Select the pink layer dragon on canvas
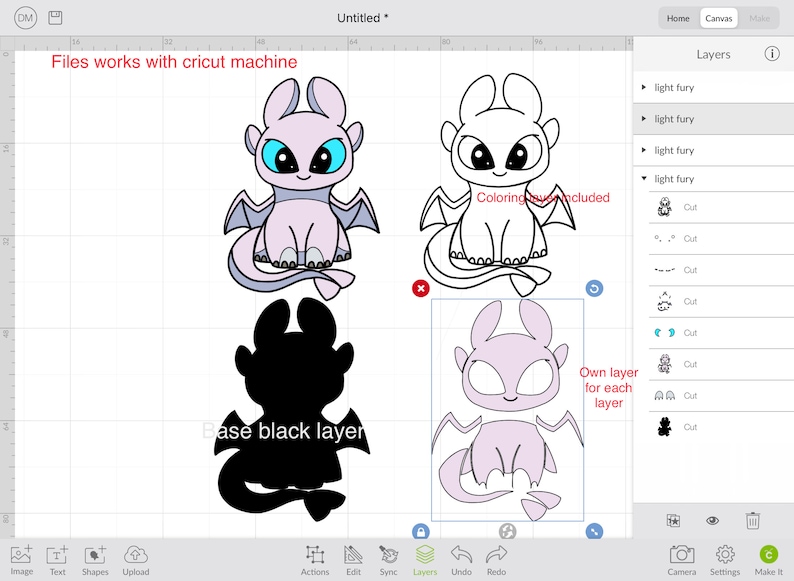 coord(507,410)
